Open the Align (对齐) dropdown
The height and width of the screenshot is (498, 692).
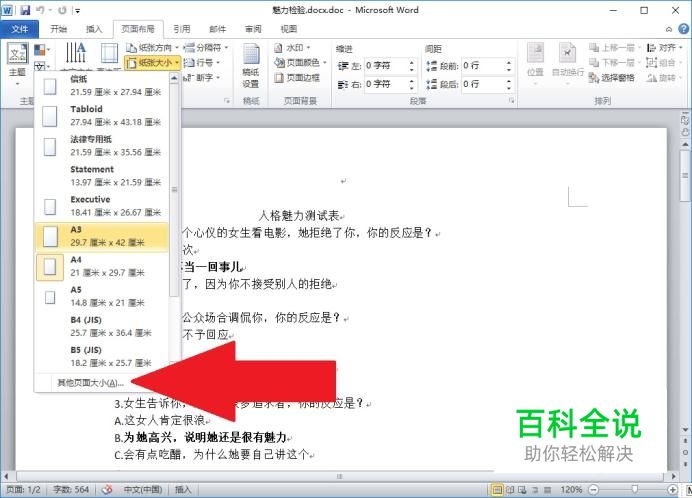(664, 47)
